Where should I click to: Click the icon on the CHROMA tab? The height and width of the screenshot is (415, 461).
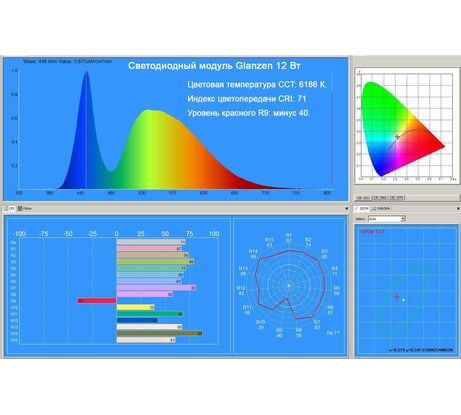[374, 209]
